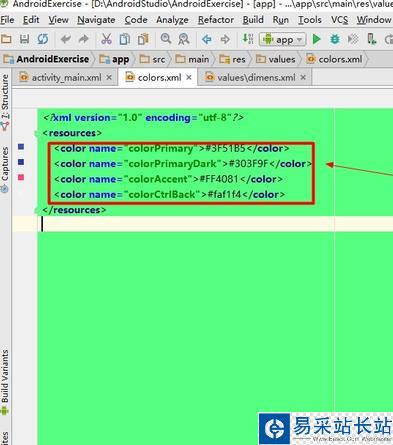Open the Structure side panel
Image resolution: width=393 pixels, height=445 pixels.
(5, 102)
